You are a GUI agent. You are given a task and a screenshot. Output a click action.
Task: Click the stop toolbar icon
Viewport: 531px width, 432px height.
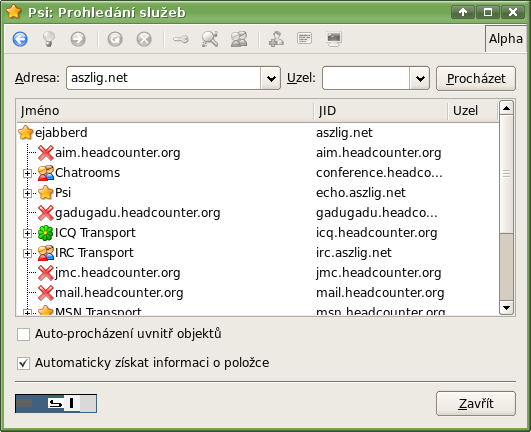click(x=144, y=39)
